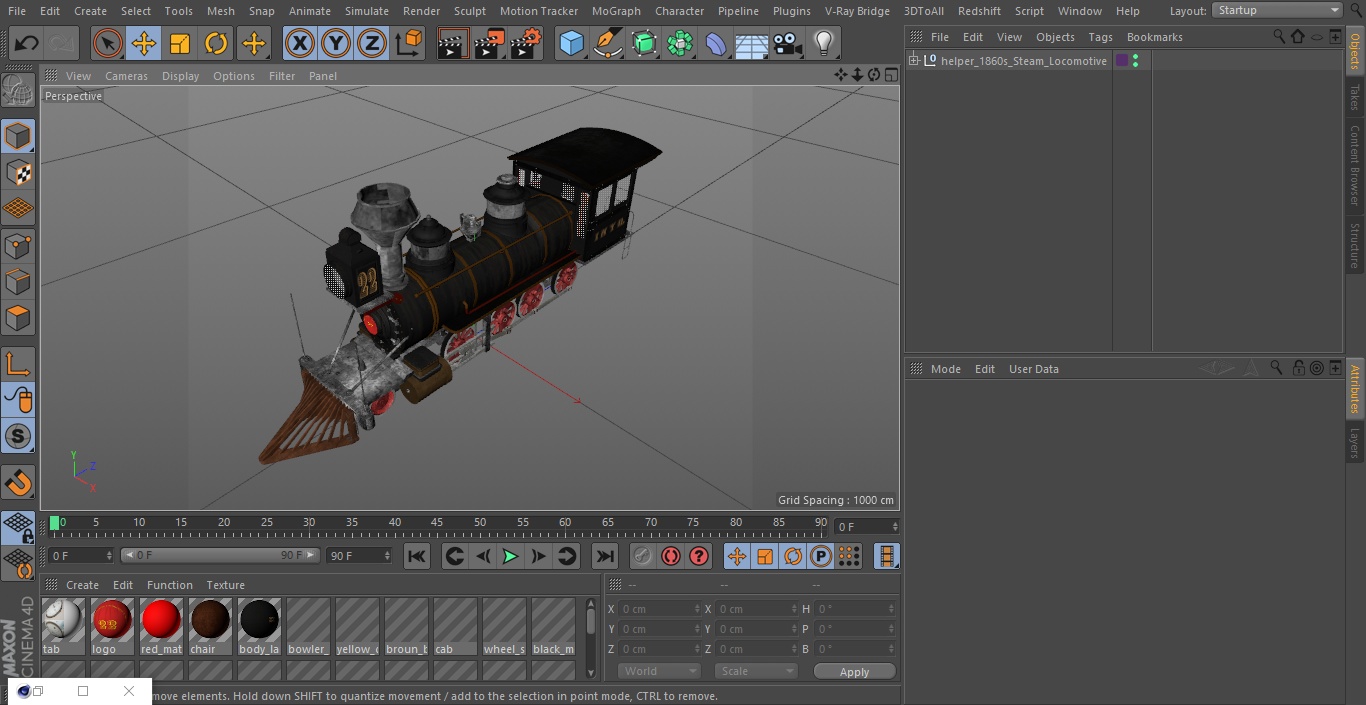Open Objects panel Tags menu

click(1100, 37)
